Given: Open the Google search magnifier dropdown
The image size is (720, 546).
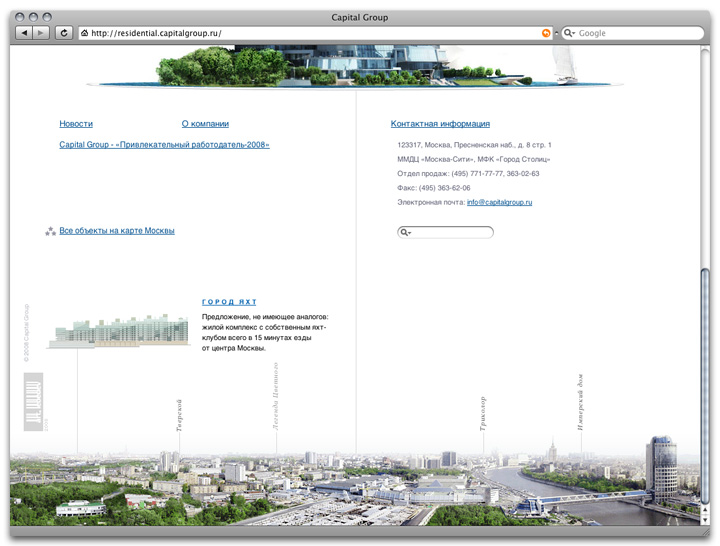Looking at the screenshot, I should 569,33.
